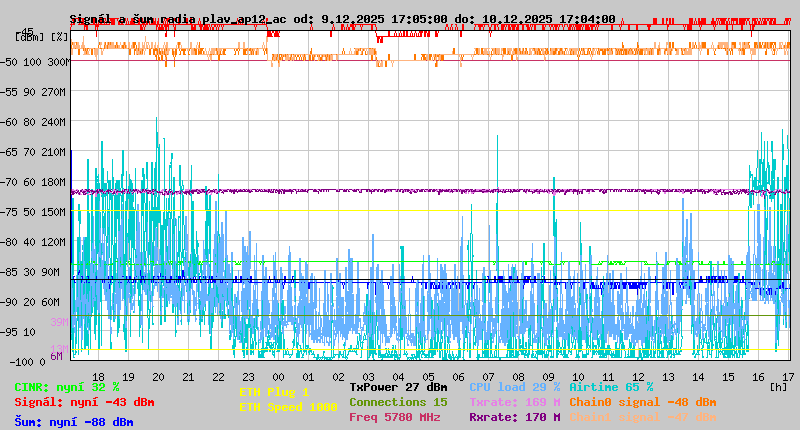
Task: Select the faded Chain1 signal legend entry
Action: click(x=642, y=417)
